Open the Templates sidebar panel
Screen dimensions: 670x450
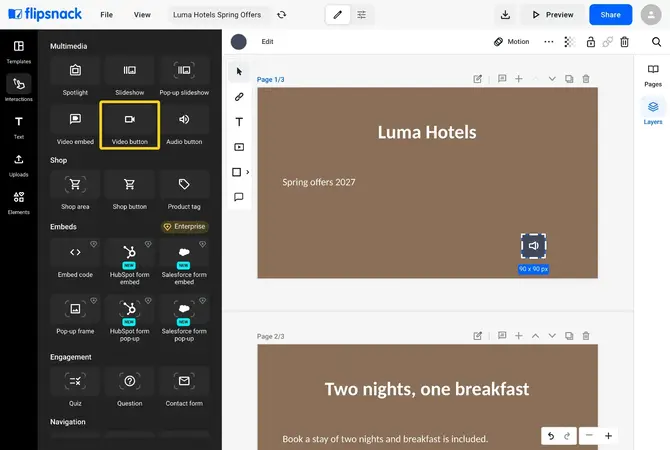pos(19,52)
